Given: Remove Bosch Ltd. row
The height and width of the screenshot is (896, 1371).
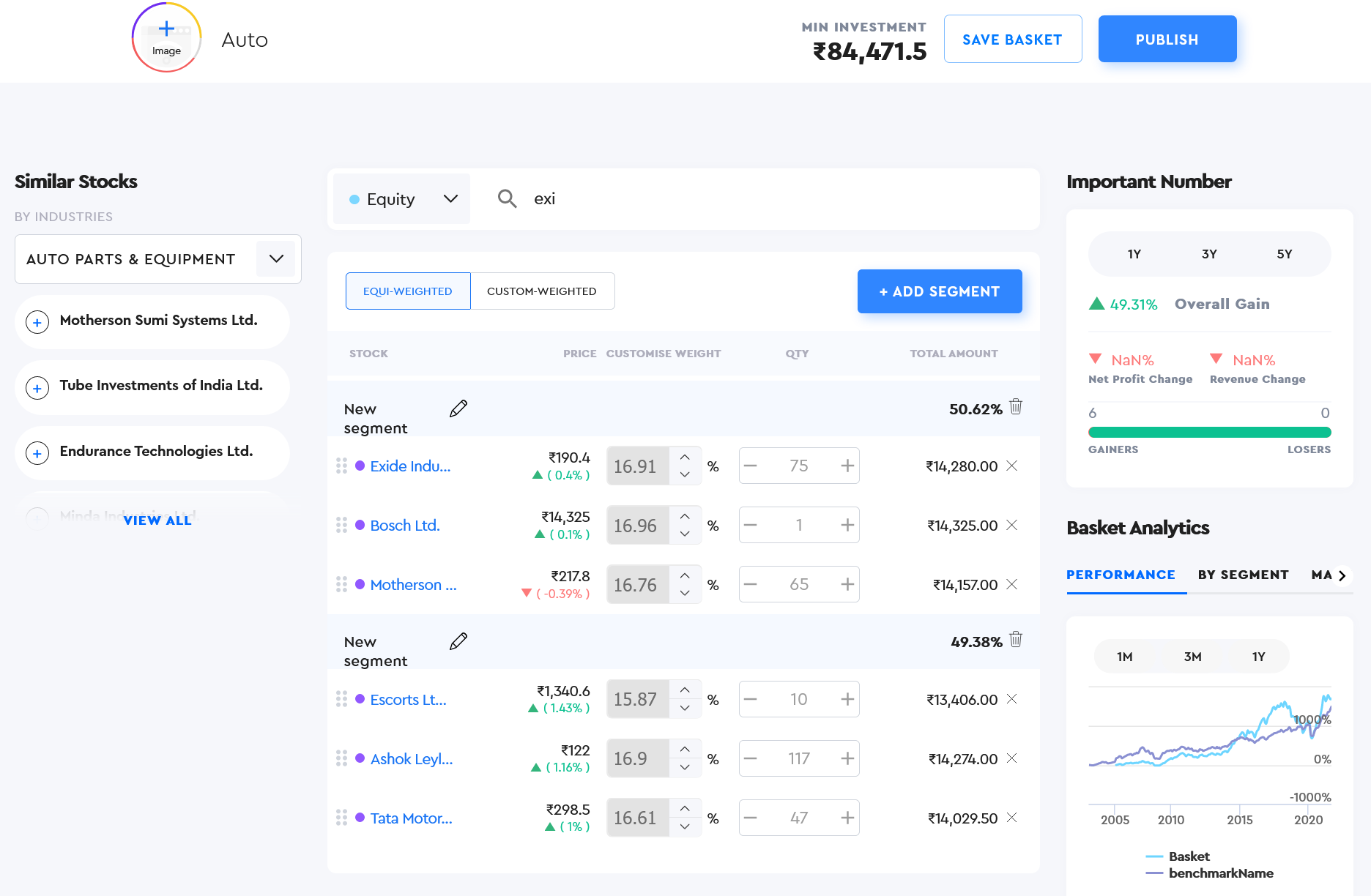Looking at the screenshot, I should tap(1012, 525).
